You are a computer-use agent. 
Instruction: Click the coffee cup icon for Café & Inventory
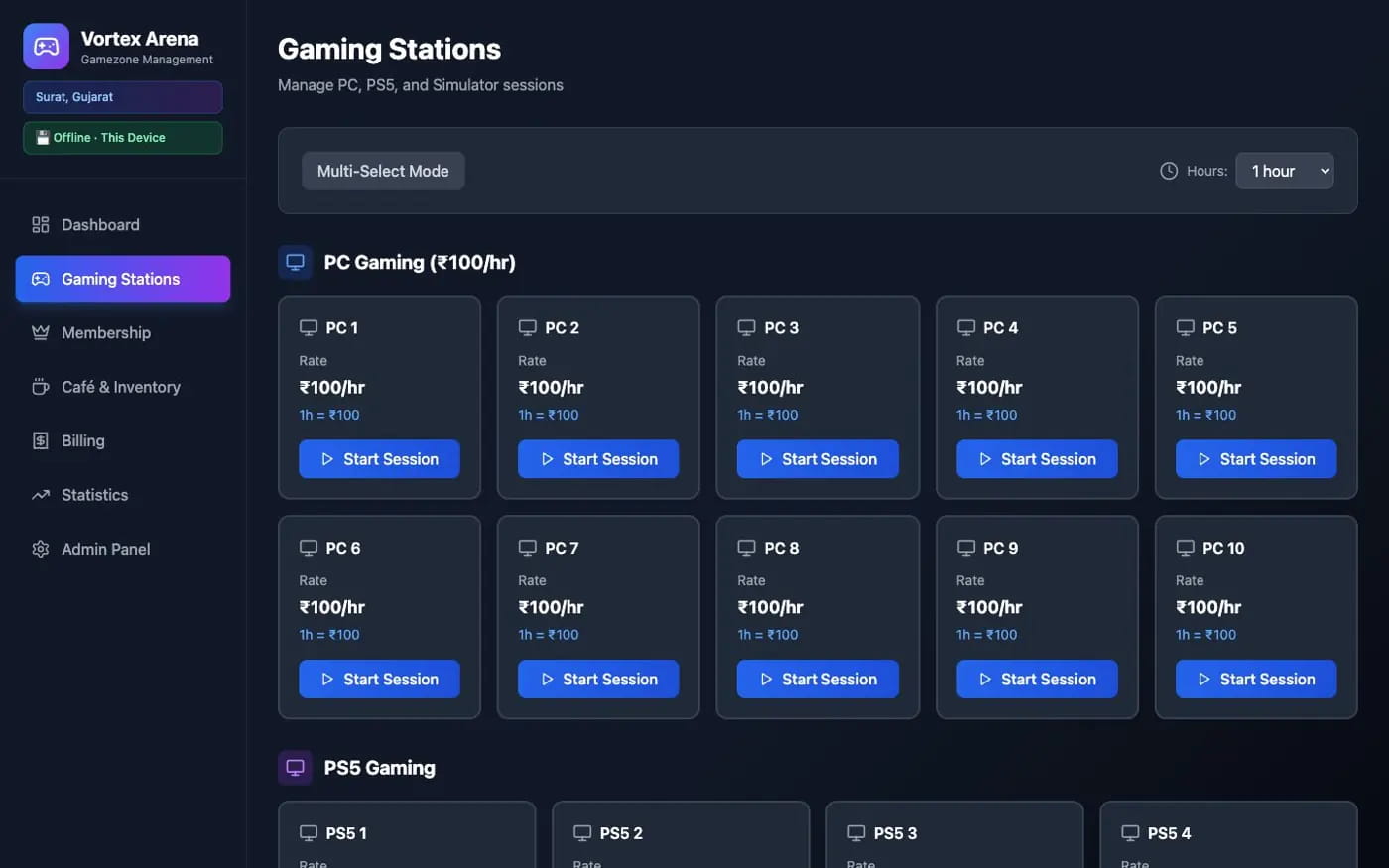tap(41, 387)
